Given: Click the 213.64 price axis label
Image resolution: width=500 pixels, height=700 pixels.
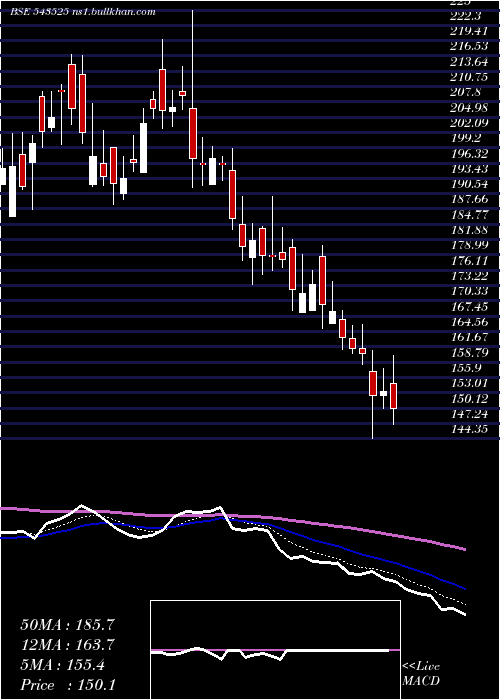Looking at the screenshot, I should tap(468, 62).
